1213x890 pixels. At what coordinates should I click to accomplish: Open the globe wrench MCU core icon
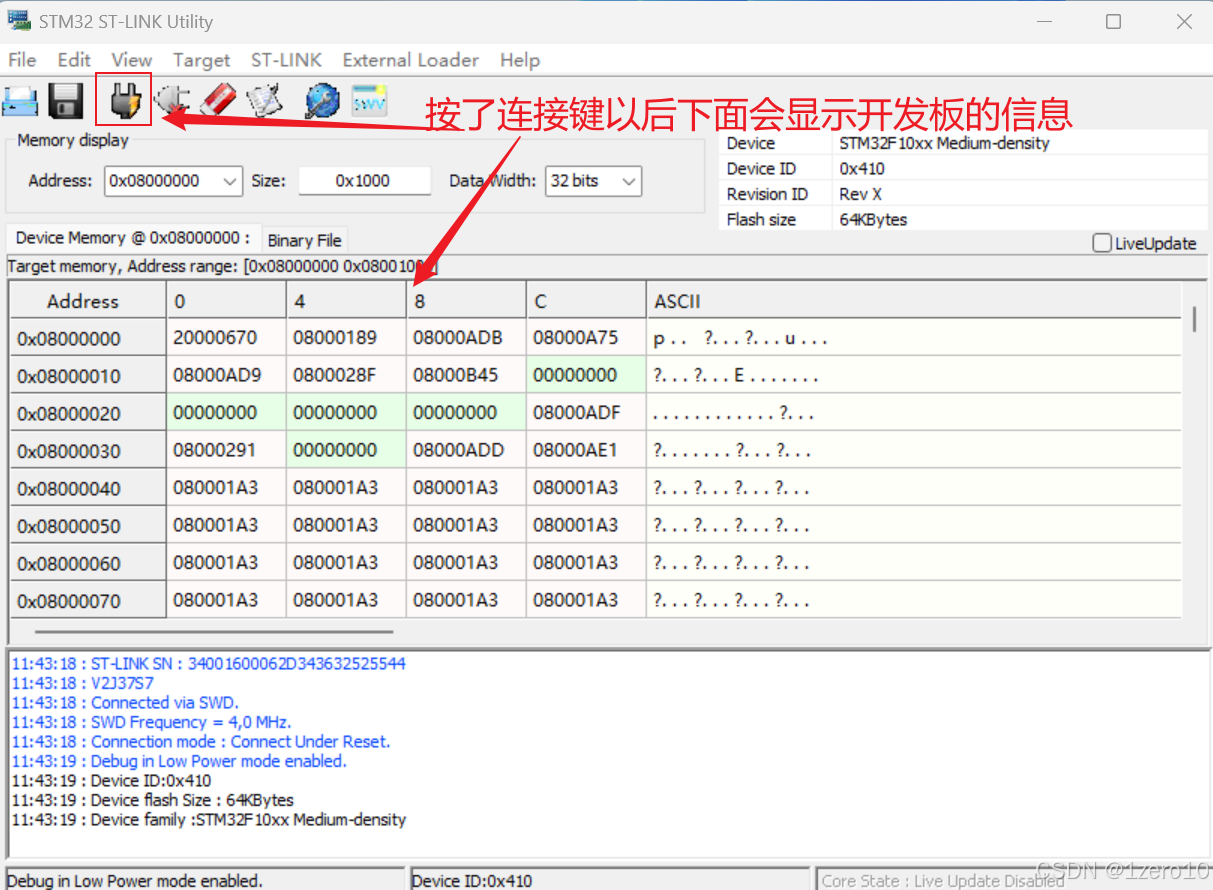(322, 100)
